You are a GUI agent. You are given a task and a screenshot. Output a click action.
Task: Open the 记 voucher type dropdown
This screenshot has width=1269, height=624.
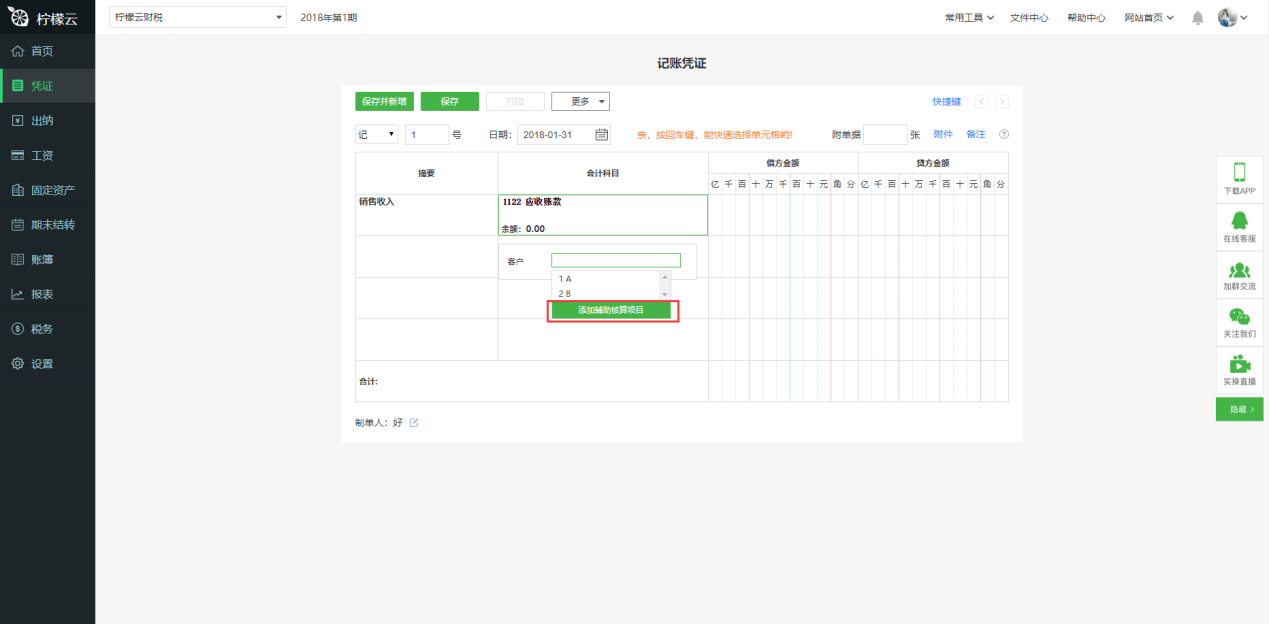pos(377,135)
